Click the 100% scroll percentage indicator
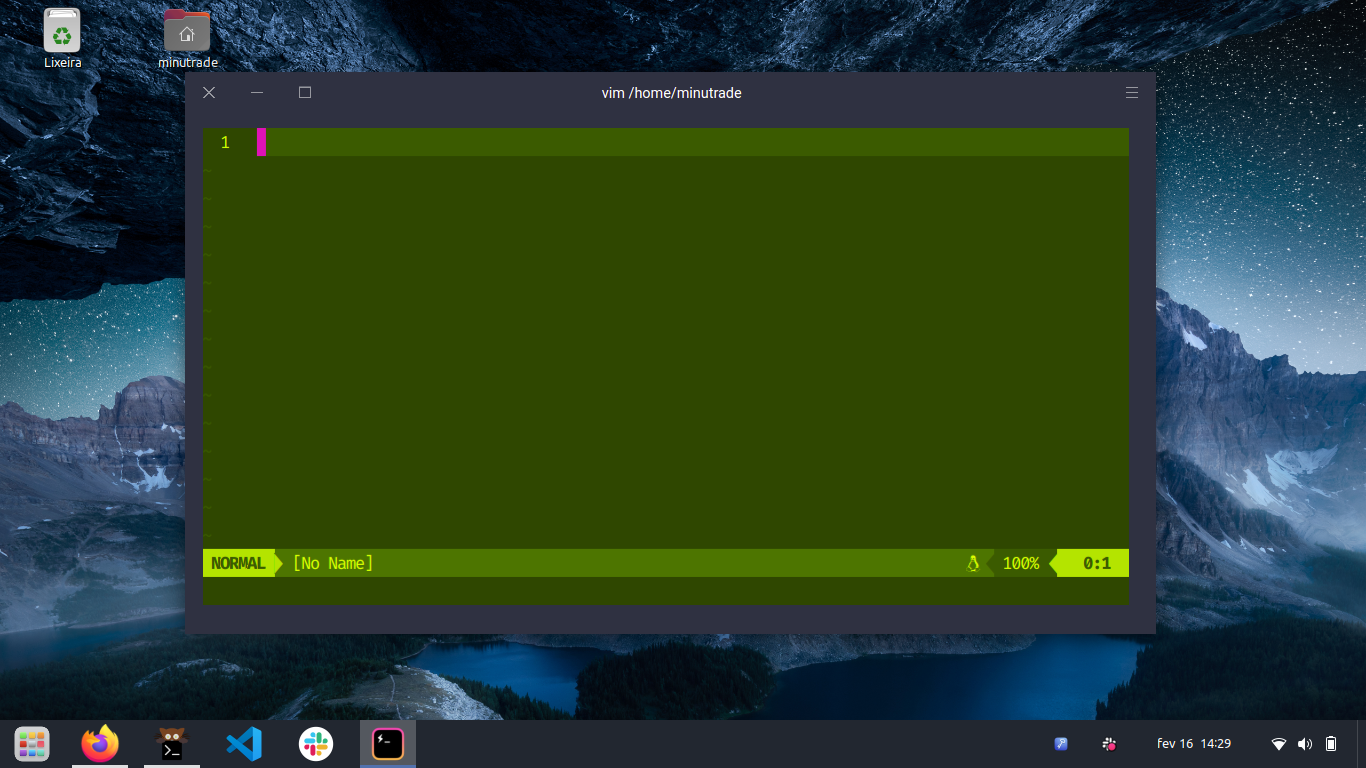The image size is (1366, 768). coord(1019,563)
